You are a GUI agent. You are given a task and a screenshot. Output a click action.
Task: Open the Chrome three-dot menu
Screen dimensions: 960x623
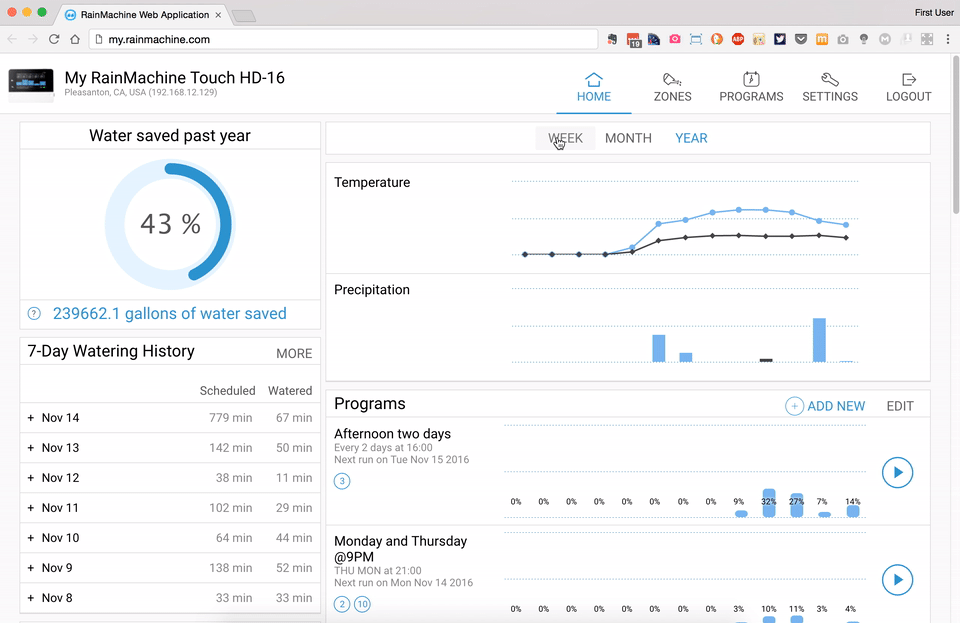948,39
